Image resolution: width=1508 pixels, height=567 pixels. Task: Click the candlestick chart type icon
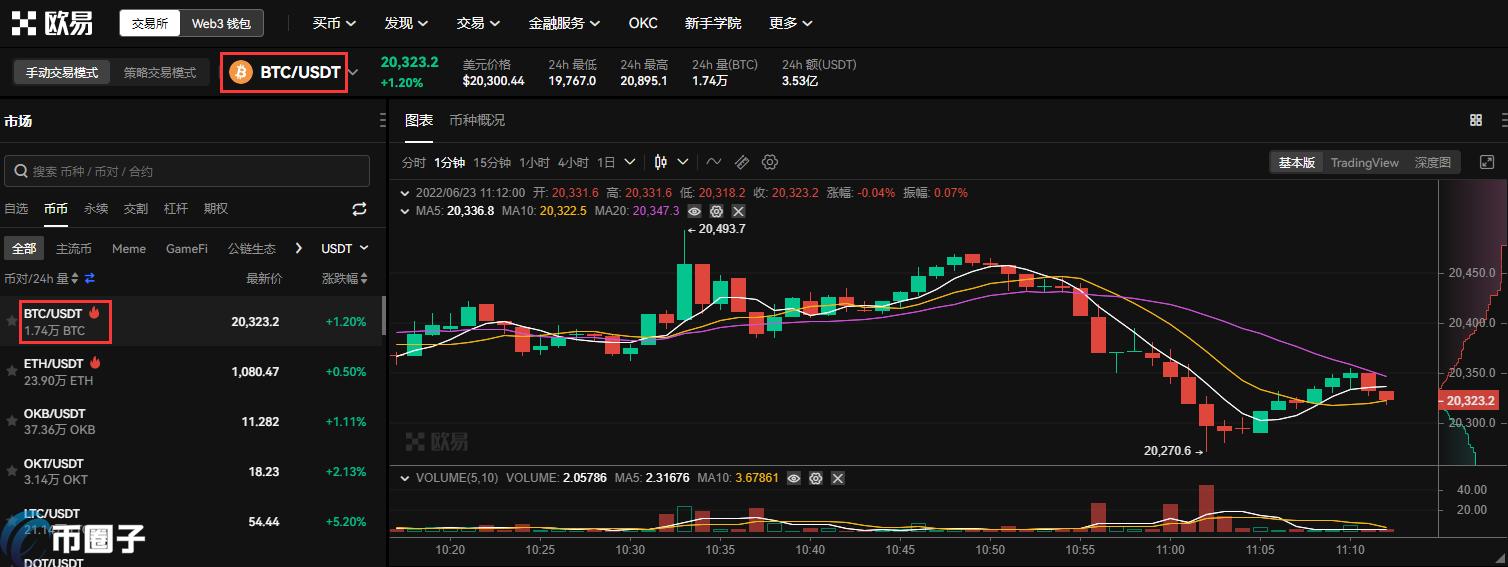tap(661, 162)
